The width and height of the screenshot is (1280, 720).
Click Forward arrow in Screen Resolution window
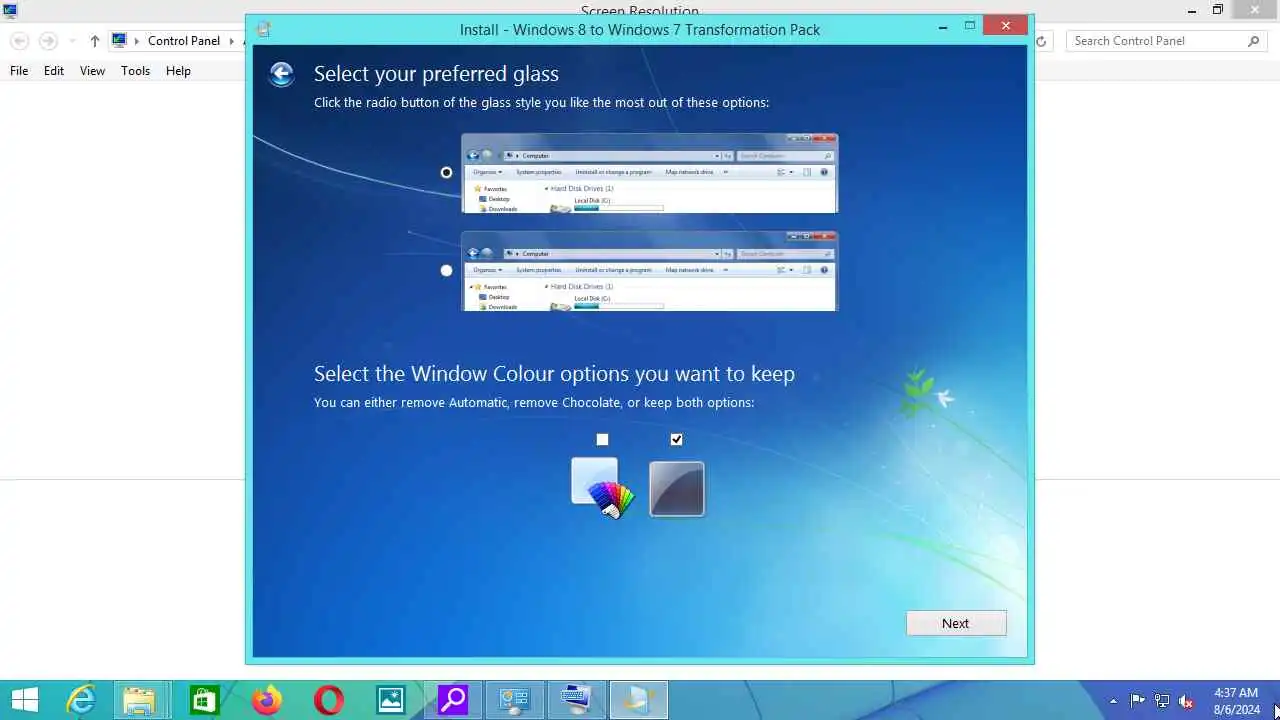point(48,41)
